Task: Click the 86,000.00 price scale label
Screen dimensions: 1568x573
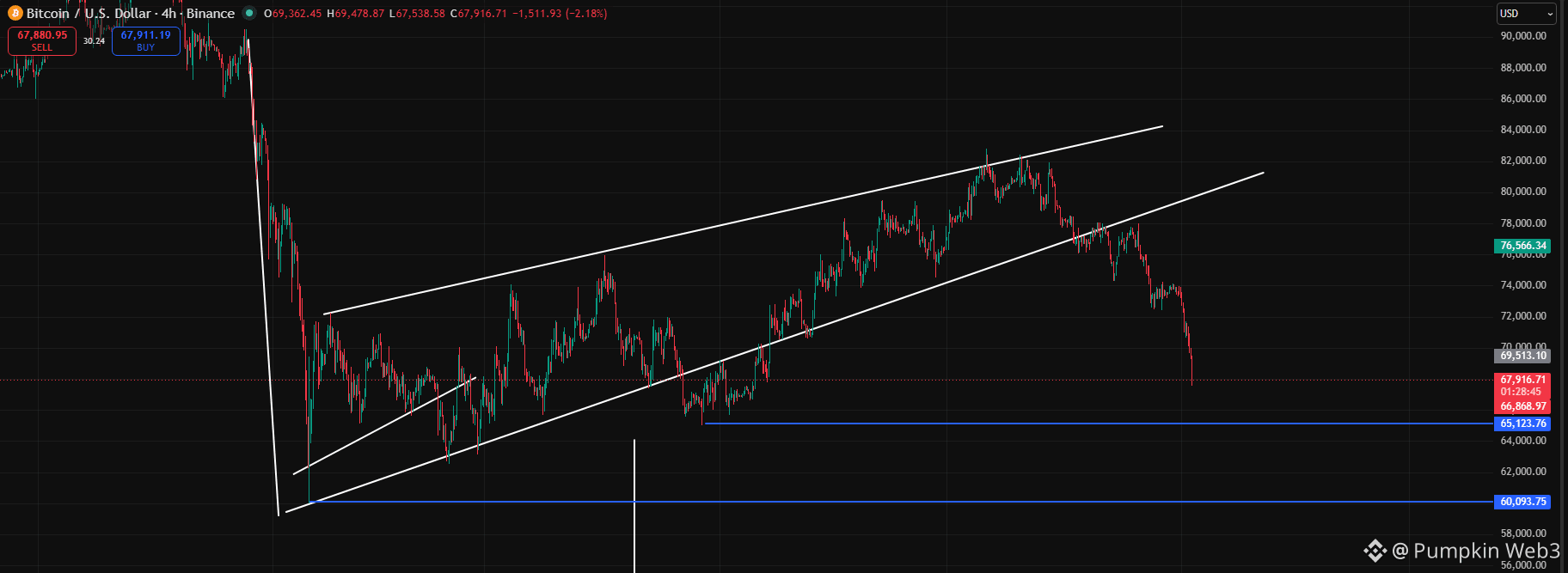Action: [1523, 99]
